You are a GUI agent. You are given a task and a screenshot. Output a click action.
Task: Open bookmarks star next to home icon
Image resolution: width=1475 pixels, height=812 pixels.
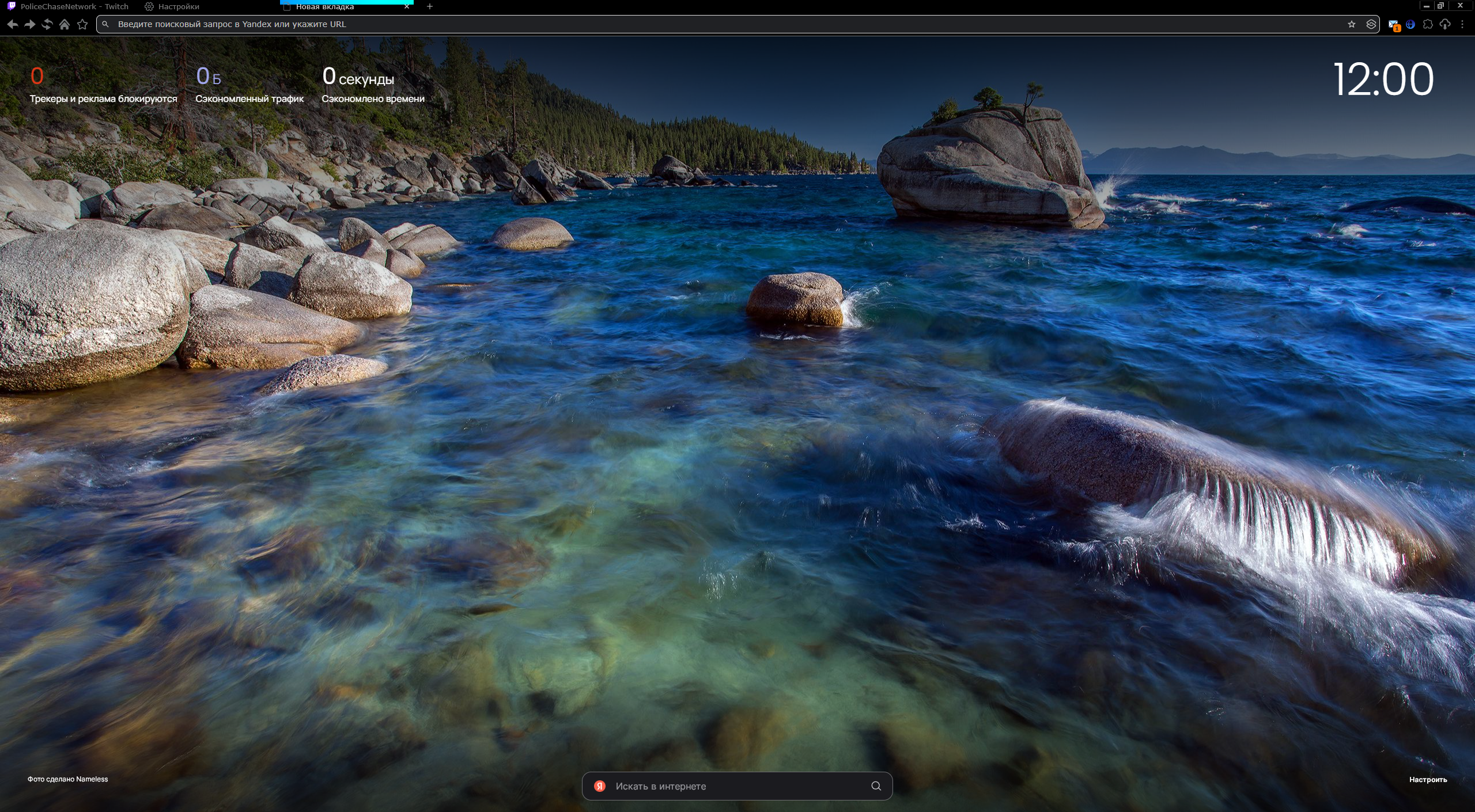82,24
